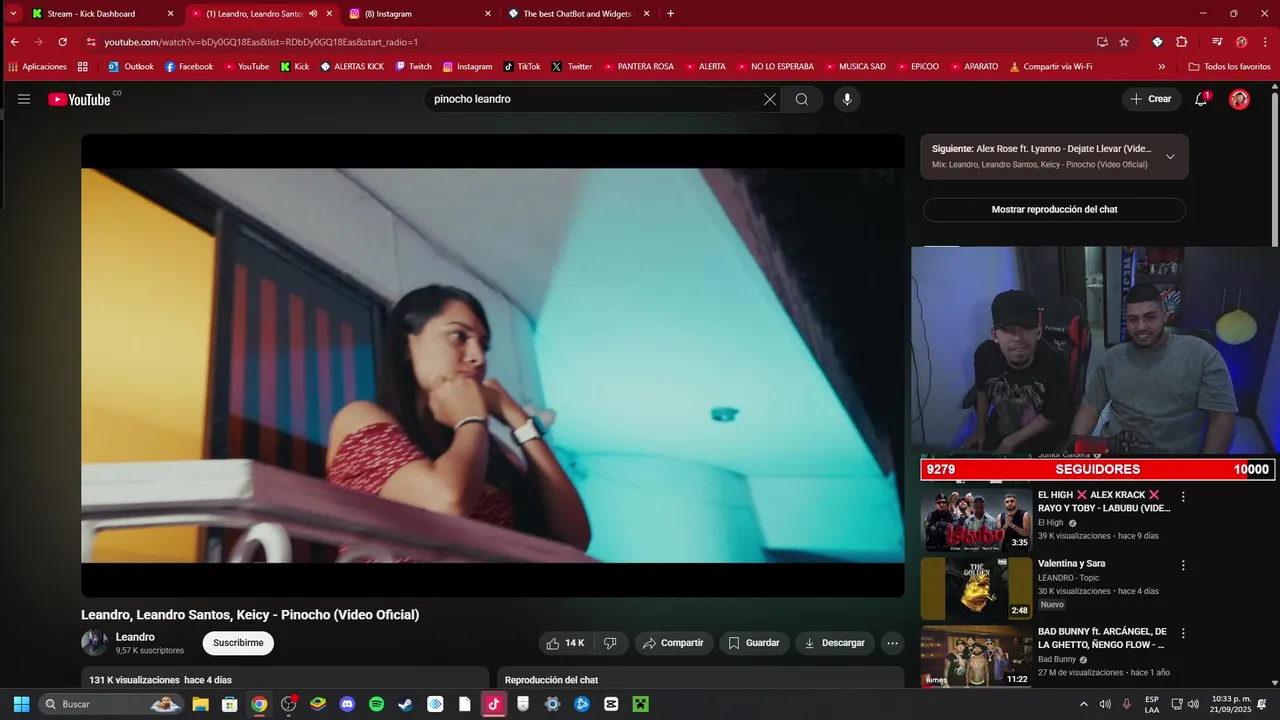Mute the YouTube tab audio
1280x720 pixels.
point(313,14)
